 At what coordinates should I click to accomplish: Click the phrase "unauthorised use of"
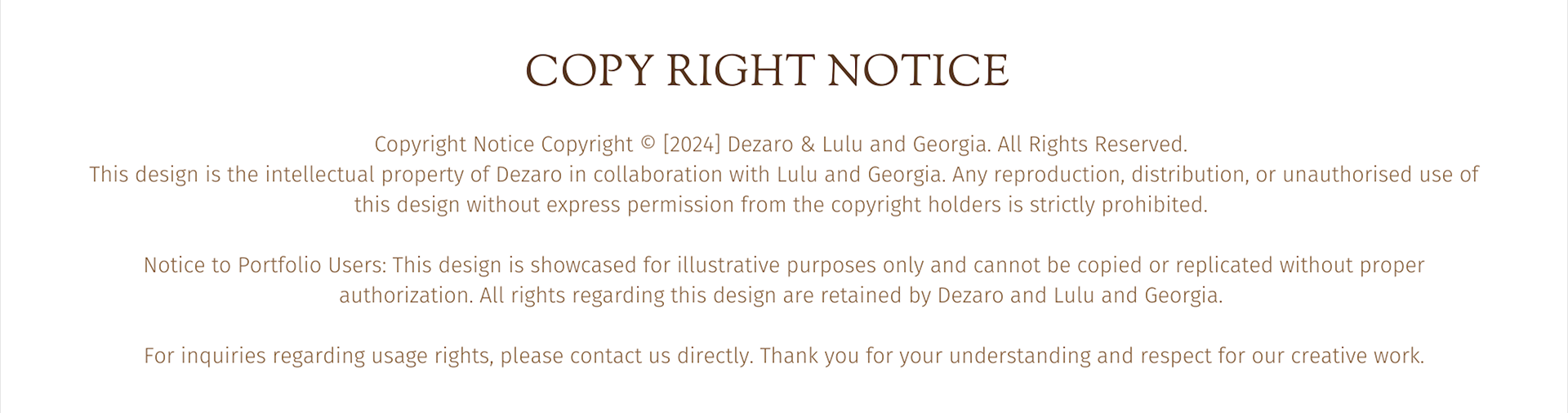tap(1380, 175)
